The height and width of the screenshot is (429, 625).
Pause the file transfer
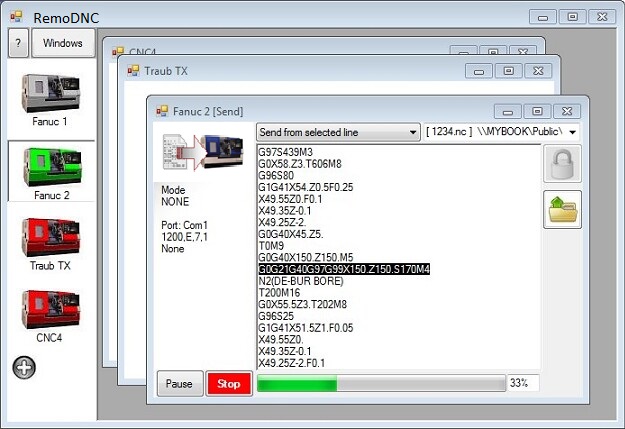179,384
